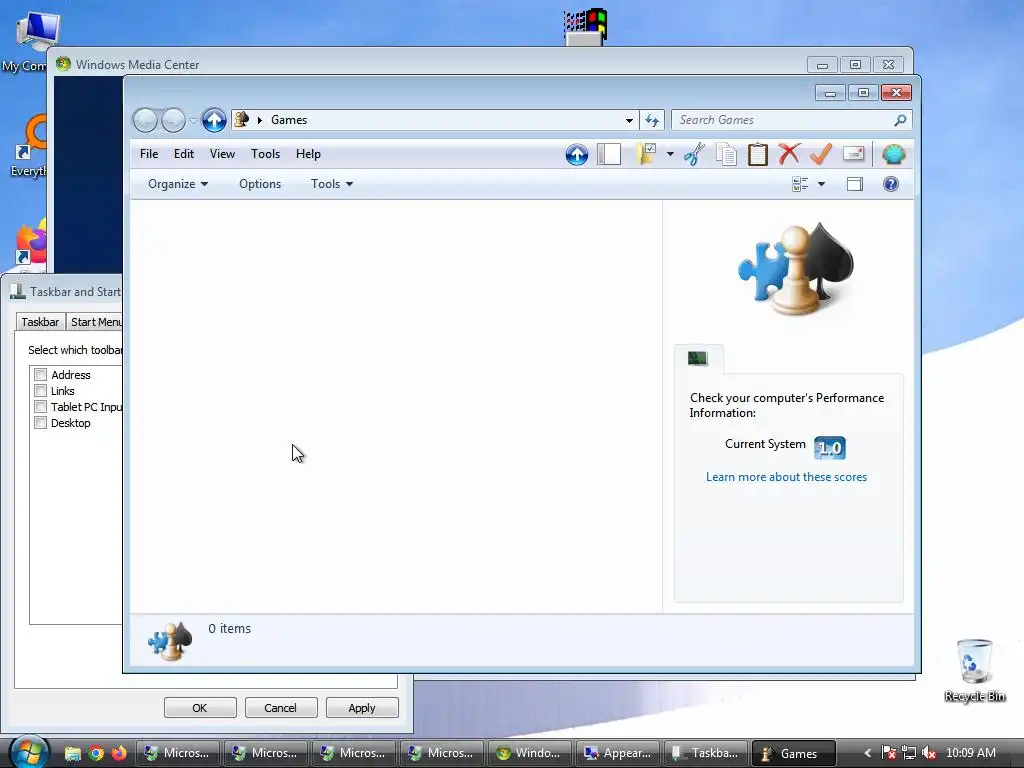This screenshot has width=1024, height=768.
Task: Click the 1.0 system score badge
Action: tap(829, 448)
